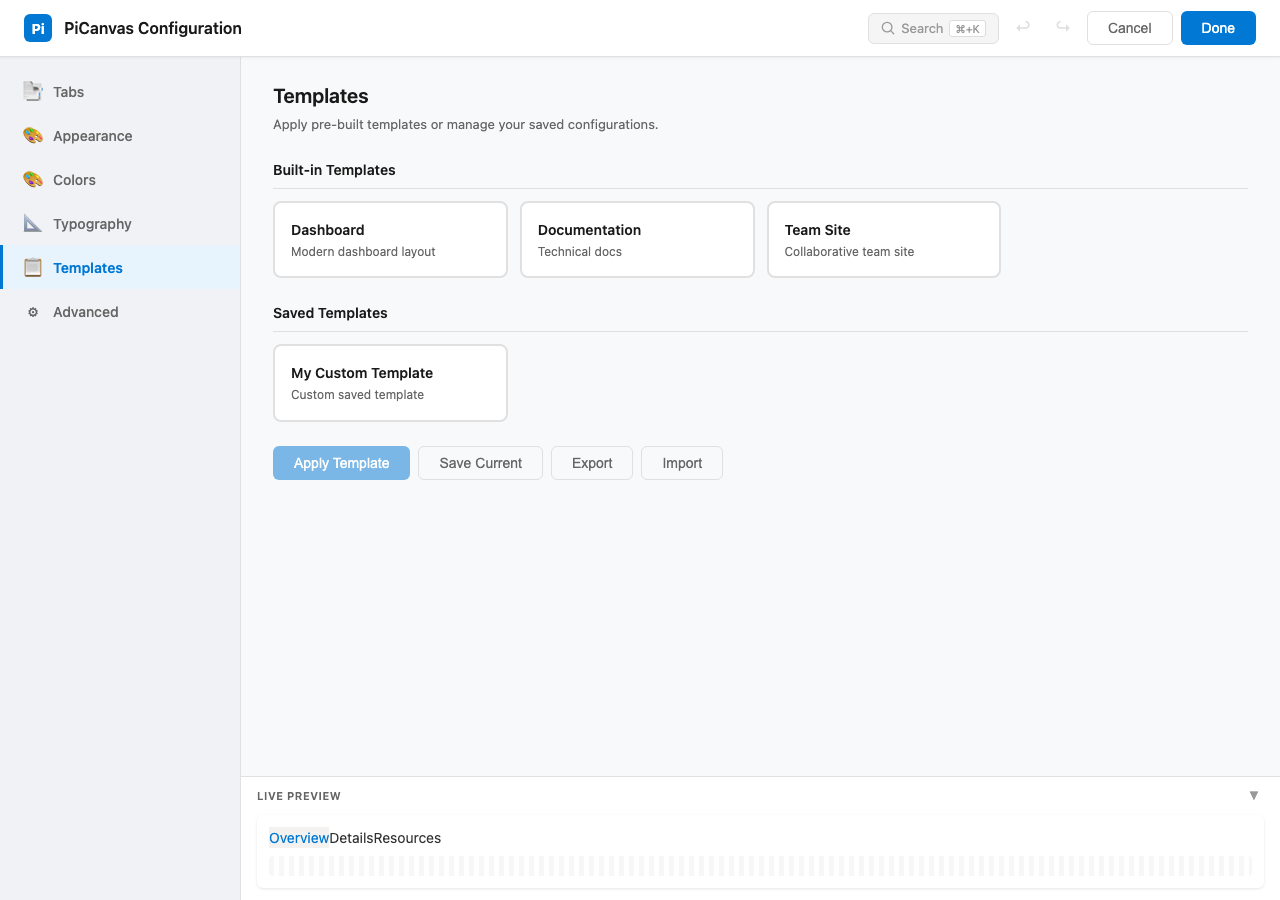Click the PiCanvas Configuration title

point(153,28)
